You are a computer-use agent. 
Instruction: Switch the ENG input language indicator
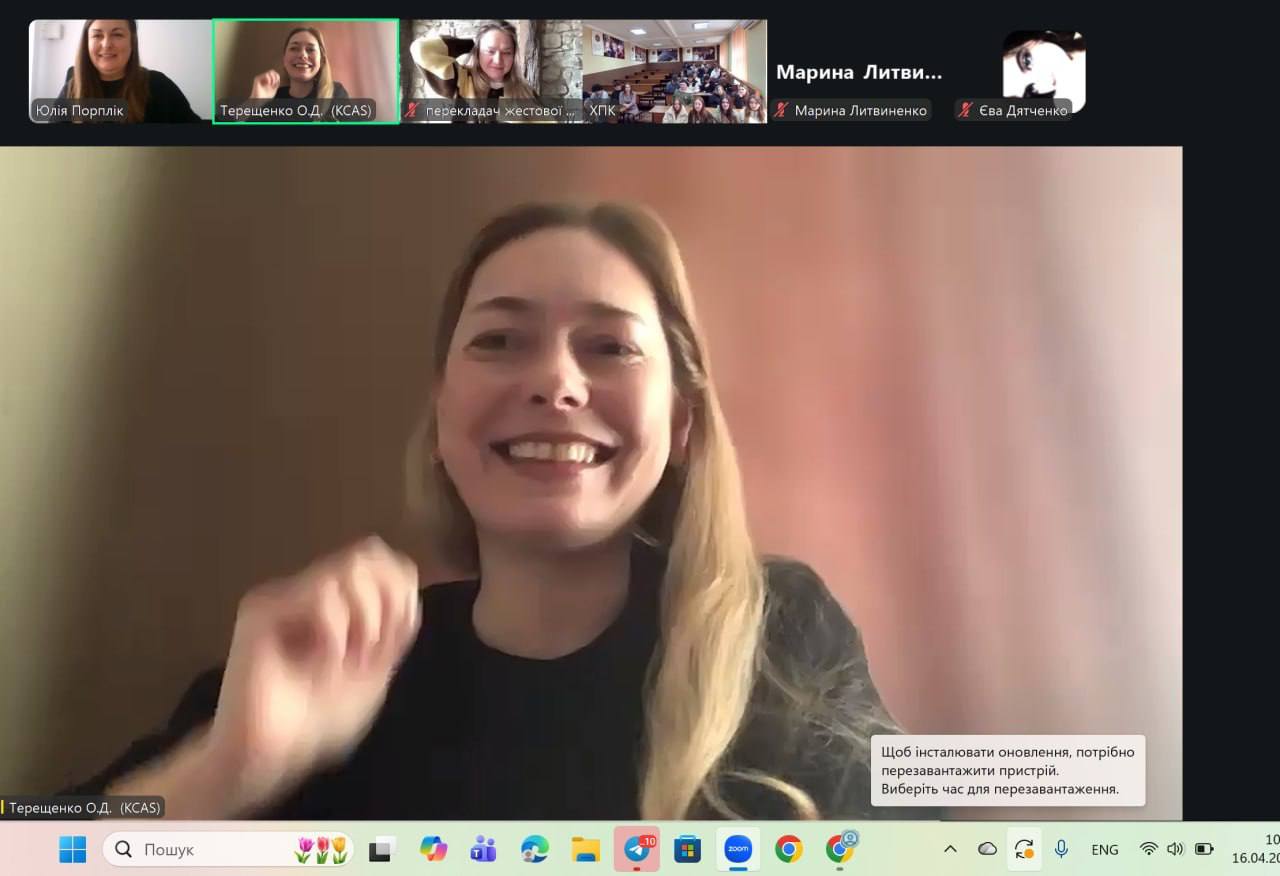click(x=1105, y=849)
